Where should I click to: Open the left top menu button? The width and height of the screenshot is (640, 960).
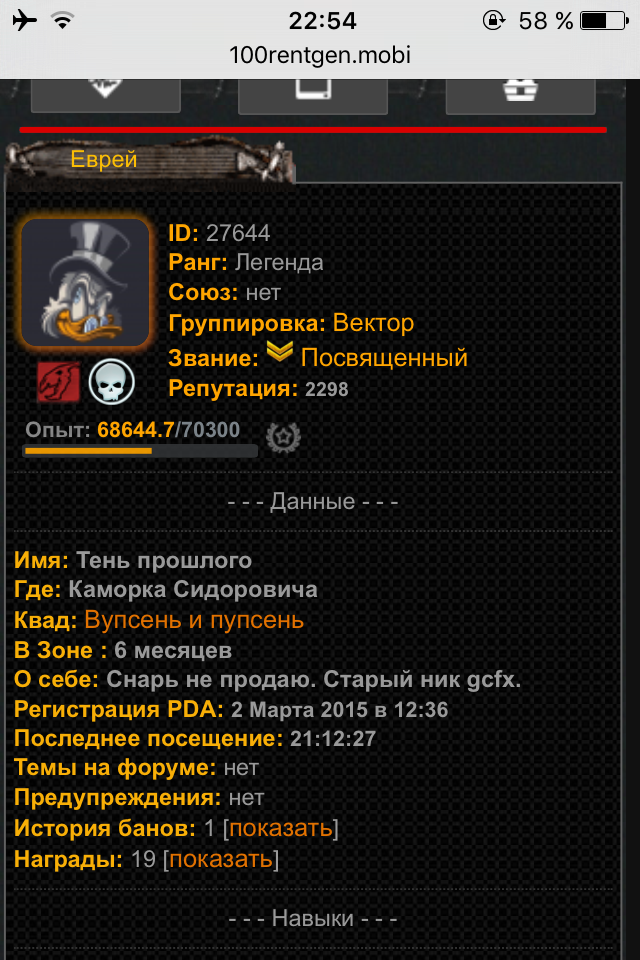click(105, 96)
